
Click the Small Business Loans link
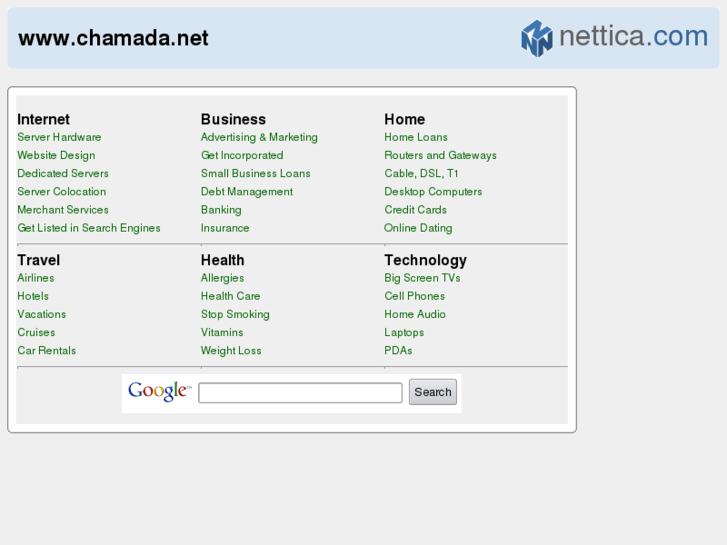(x=255, y=173)
